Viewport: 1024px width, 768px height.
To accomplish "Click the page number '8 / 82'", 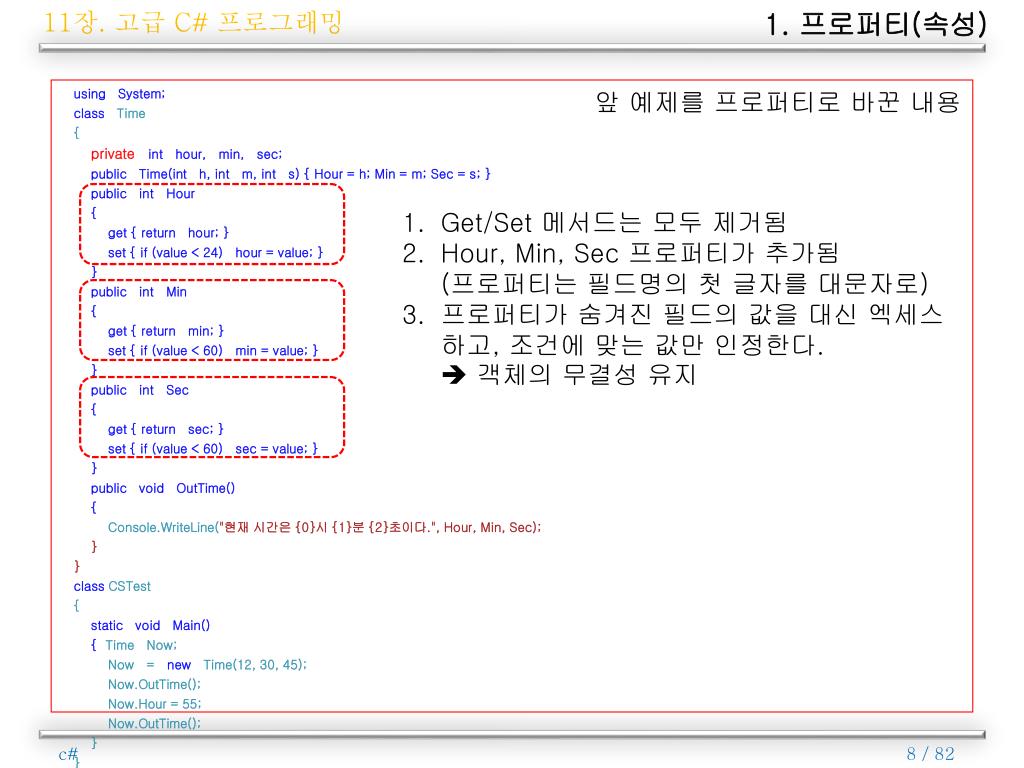I will click(x=930, y=754).
